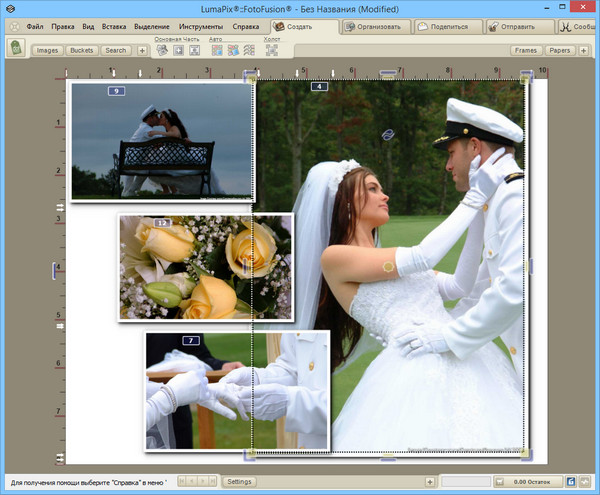Open the Buckets panel
The height and width of the screenshot is (495, 600).
click(x=82, y=50)
